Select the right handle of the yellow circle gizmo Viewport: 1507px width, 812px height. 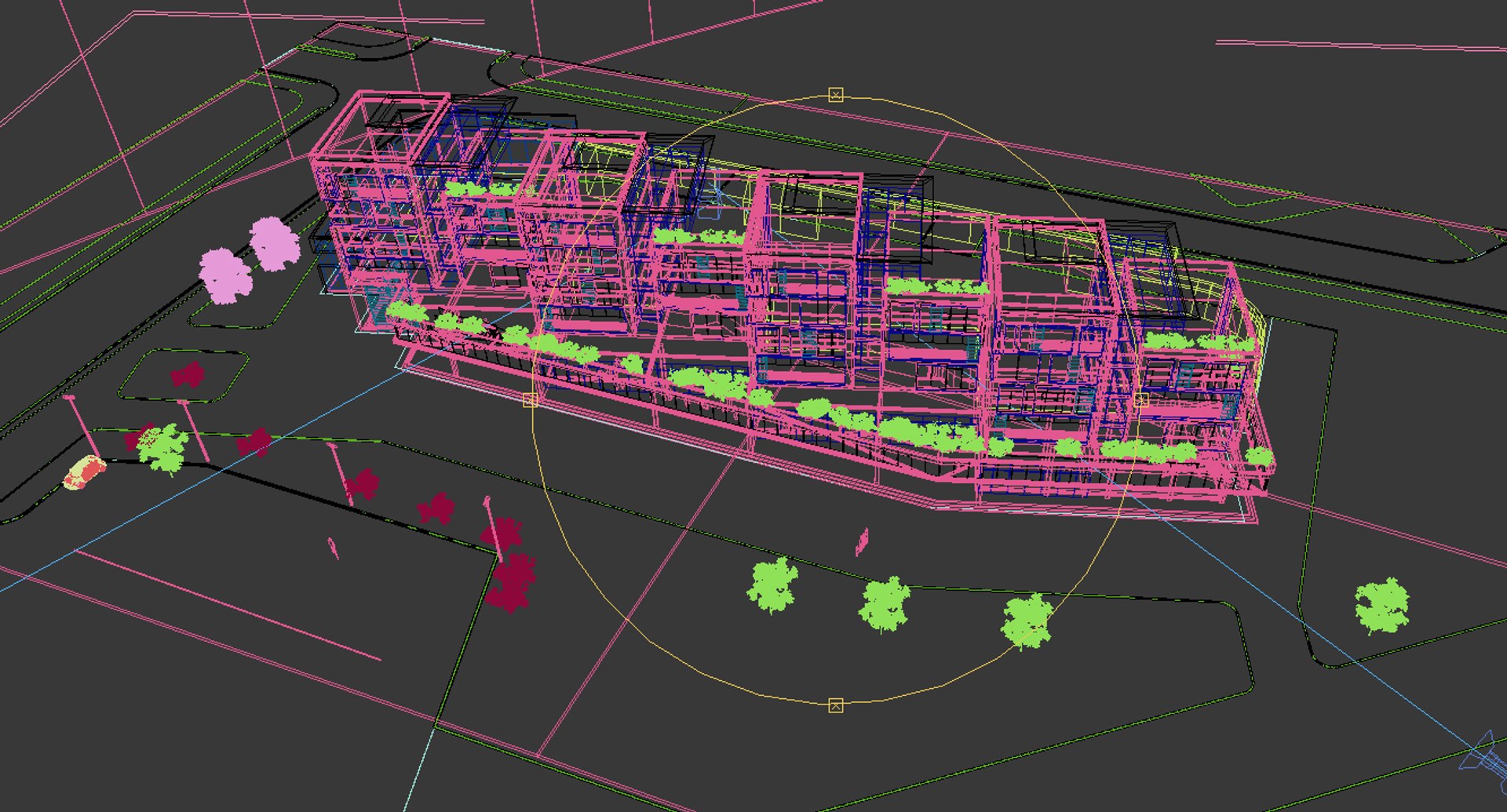[x=1141, y=399]
